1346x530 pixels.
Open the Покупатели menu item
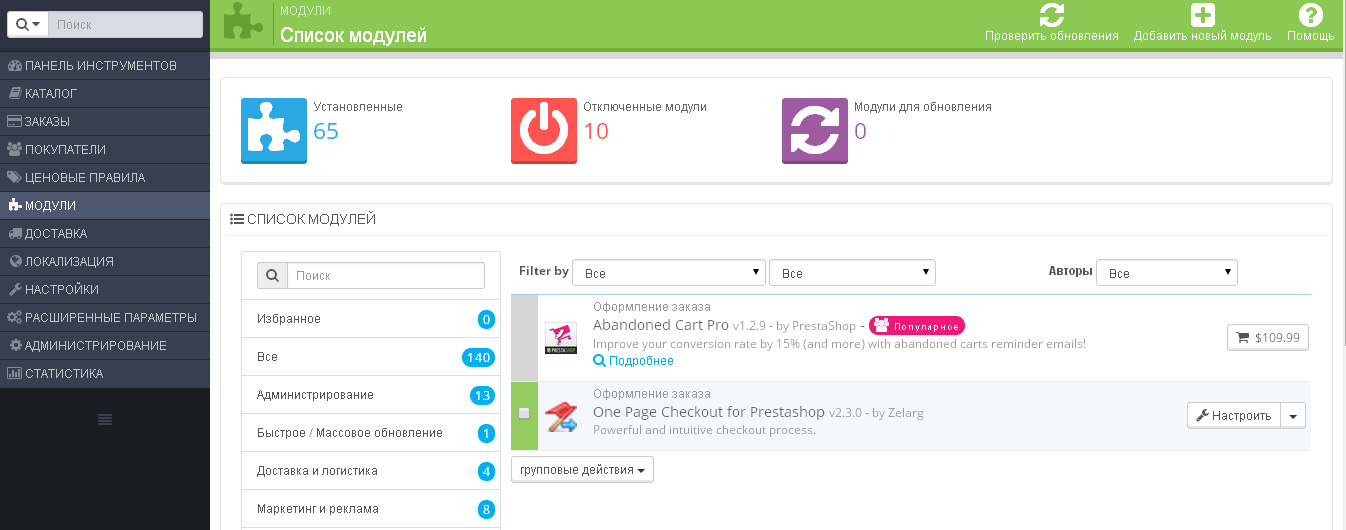click(x=105, y=150)
